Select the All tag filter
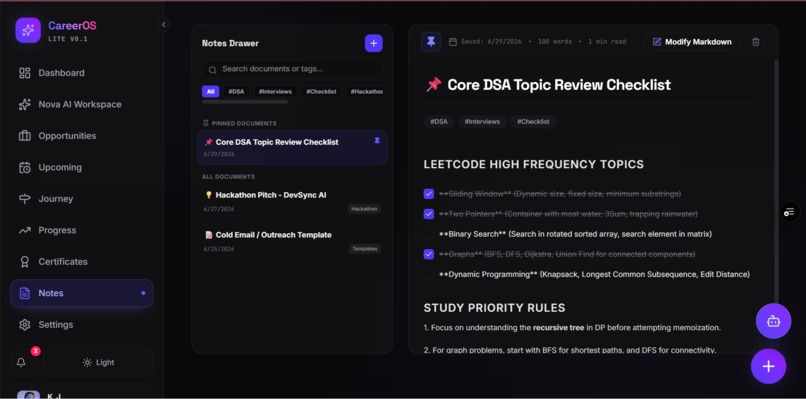806x399 pixels. (210, 92)
